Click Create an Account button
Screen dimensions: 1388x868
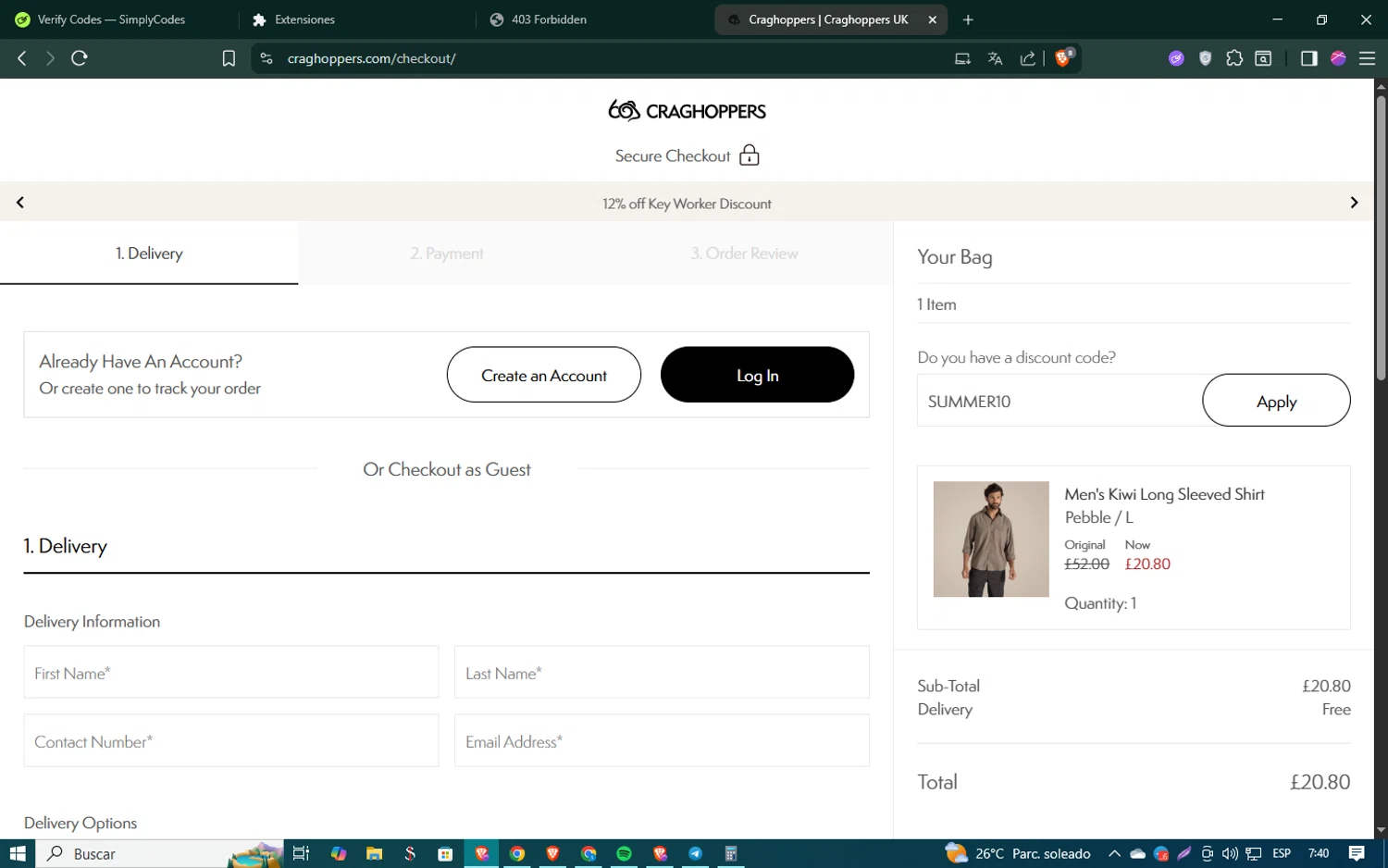[x=544, y=375]
